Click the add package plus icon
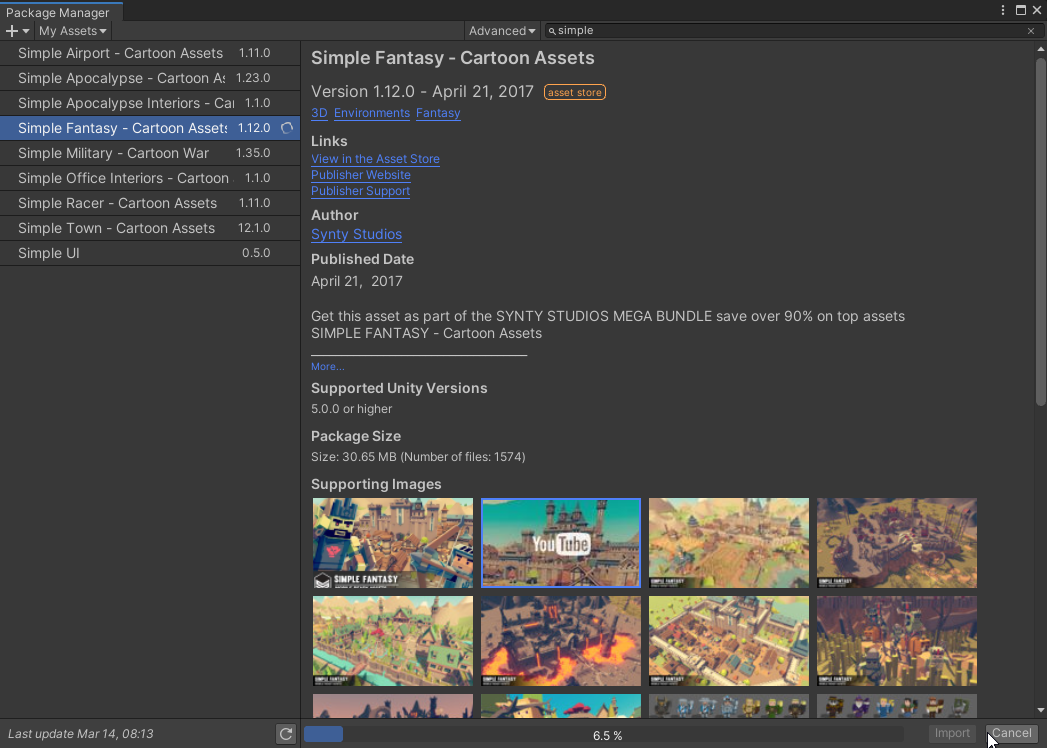The image size is (1047, 748). coord(12,31)
